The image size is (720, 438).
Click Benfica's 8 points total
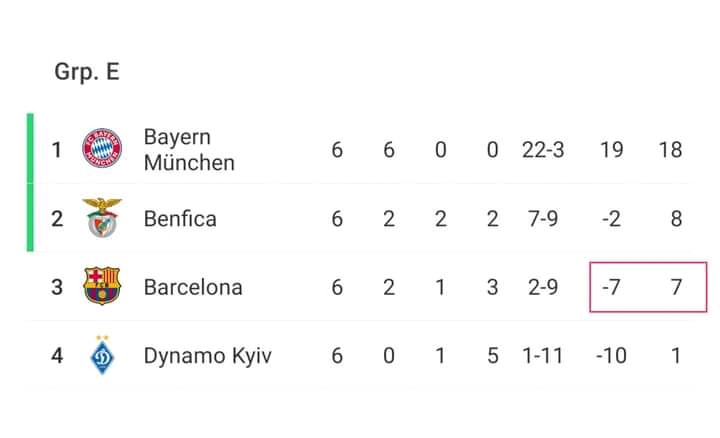coord(676,219)
